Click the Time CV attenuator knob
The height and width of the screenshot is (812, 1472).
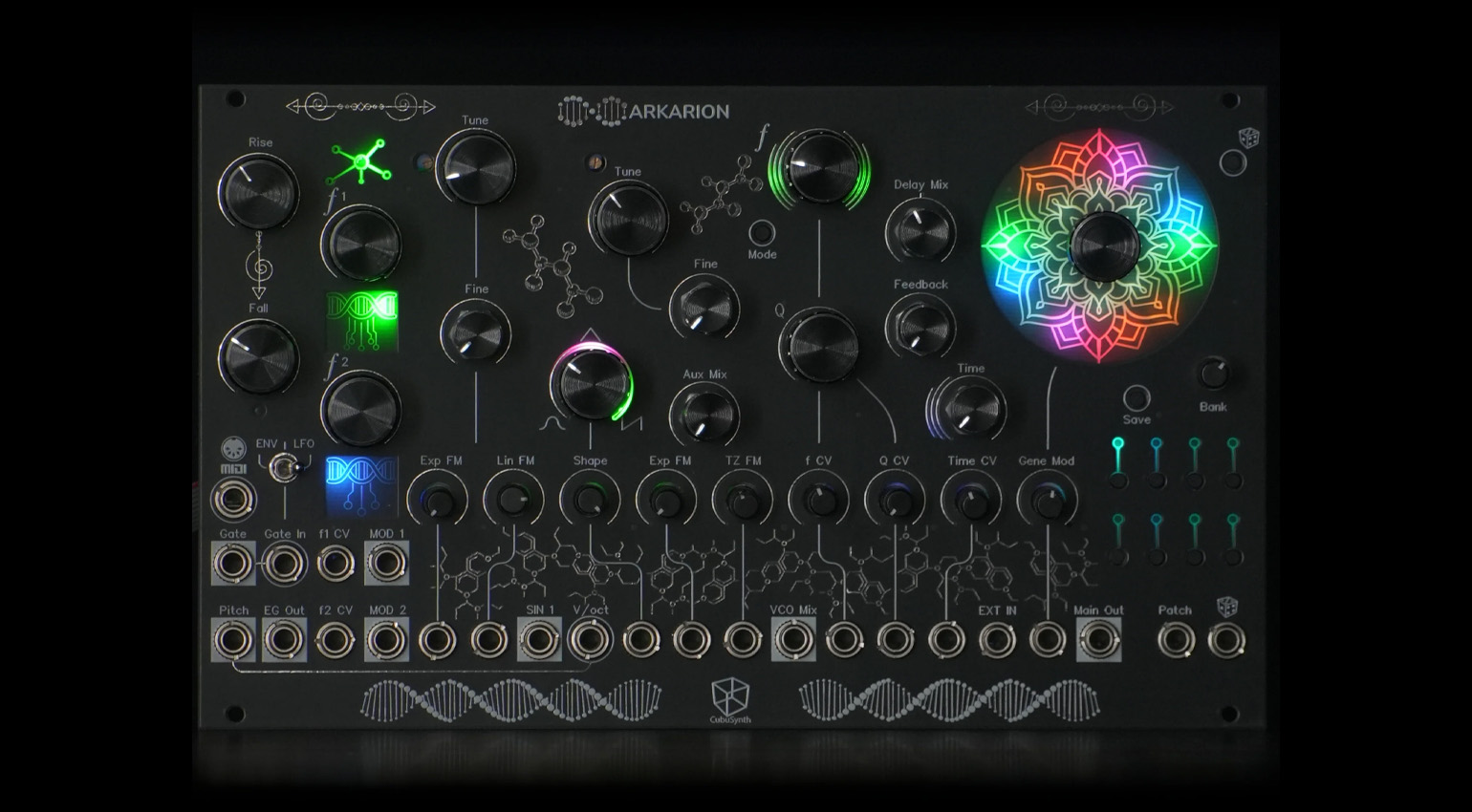point(972,501)
